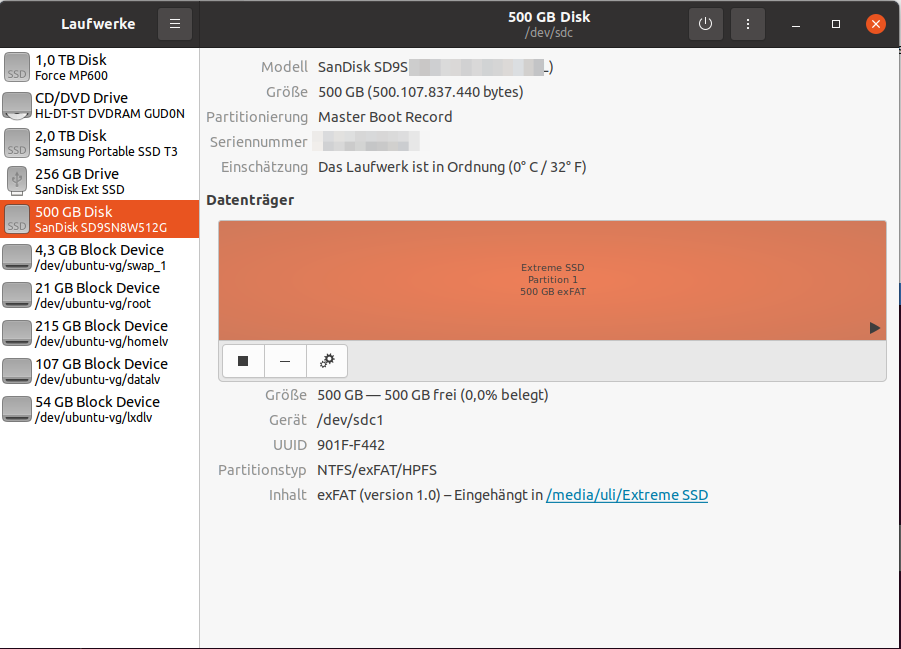Select the CD/DVD Drive entry
The image size is (901, 649).
click(100, 105)
